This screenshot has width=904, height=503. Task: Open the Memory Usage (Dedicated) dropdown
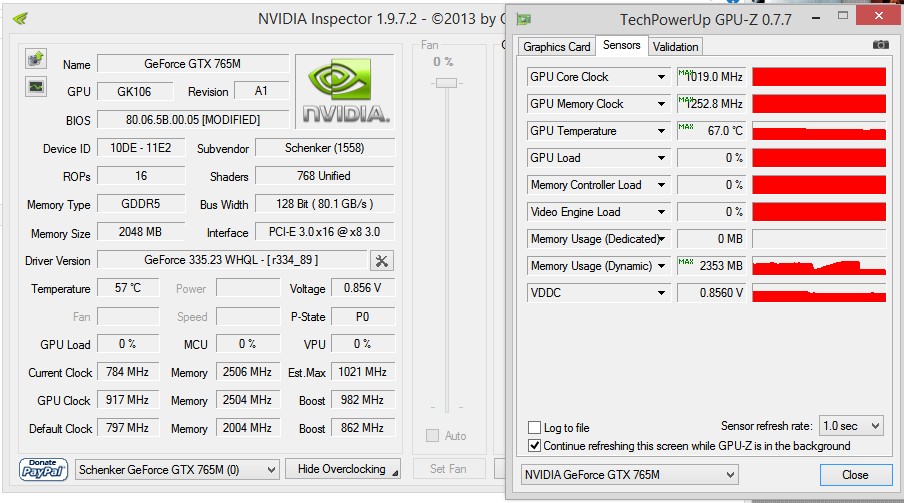point(662,239)
